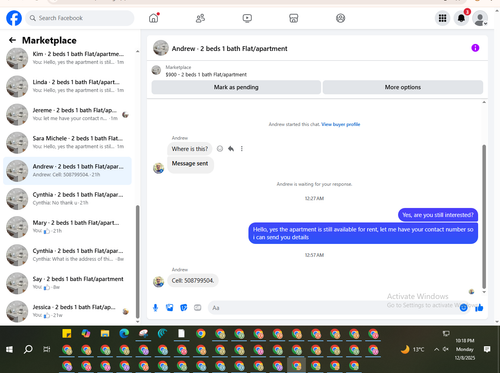500x373 pixels.
Task: Open Sticky Notes from the taskbar
Action: click(x=67, y=333)
